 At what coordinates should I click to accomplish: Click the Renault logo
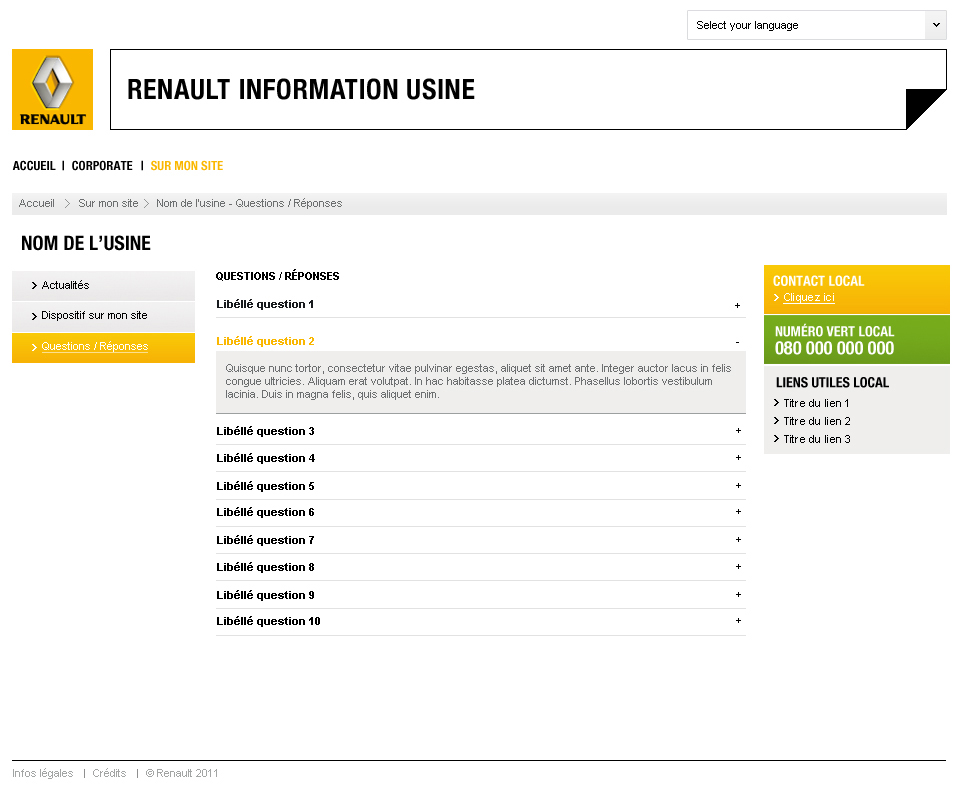pyautogui.click(x=53, y=89)
